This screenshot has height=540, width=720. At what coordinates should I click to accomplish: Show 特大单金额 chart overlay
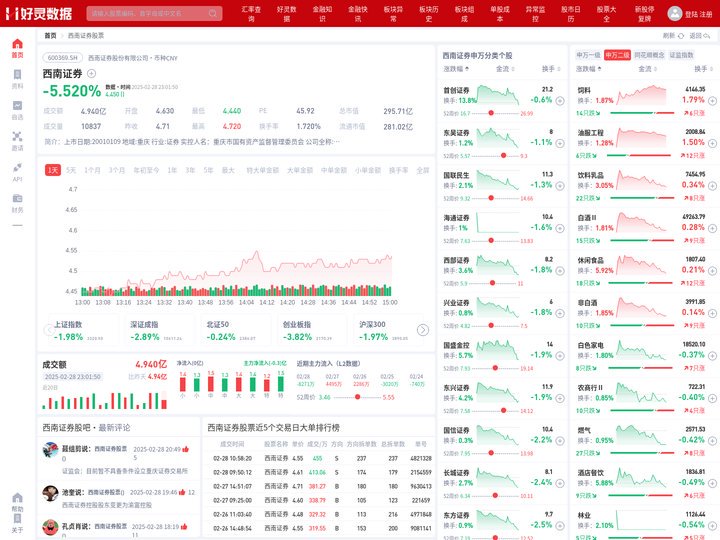(x=263, y=170)
